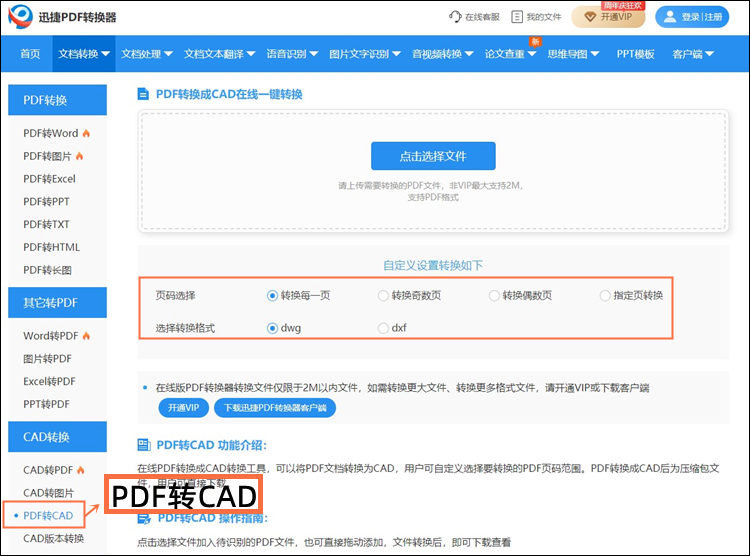
Task: Click the 迅捷PDF转换器 logo icon
Action: coord(21,17)
